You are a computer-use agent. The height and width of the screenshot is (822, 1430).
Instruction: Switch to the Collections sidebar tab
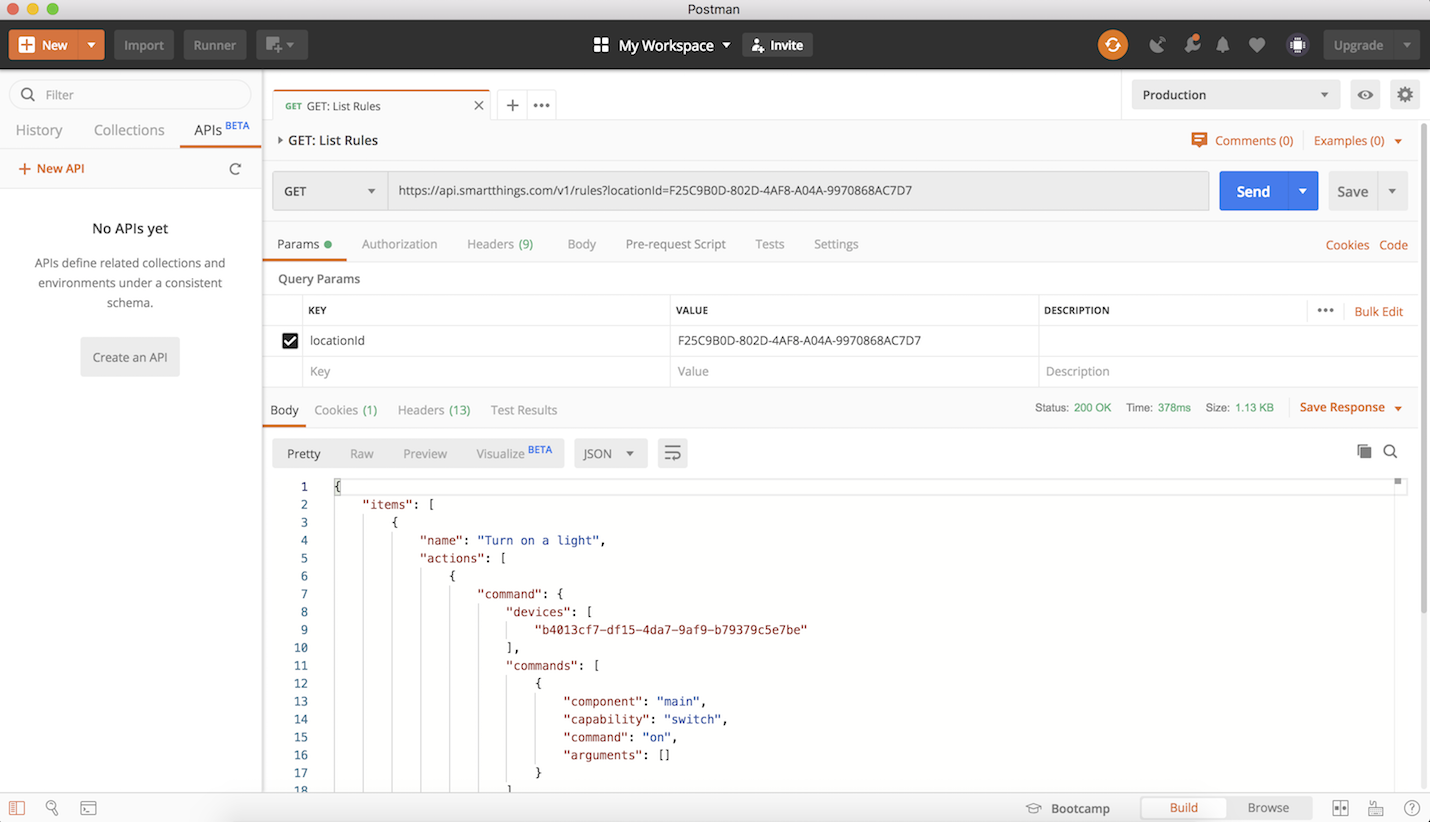tap(129, 130)
